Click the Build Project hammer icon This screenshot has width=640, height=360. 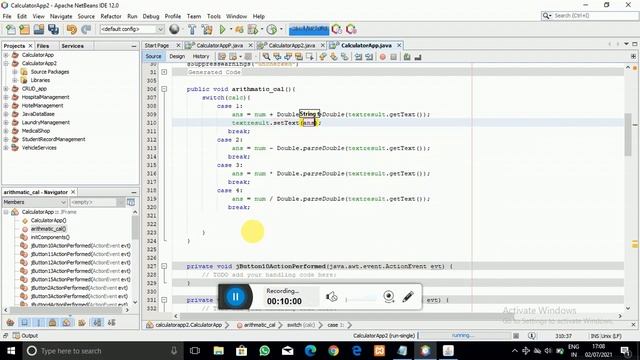(x=192, y=29)
